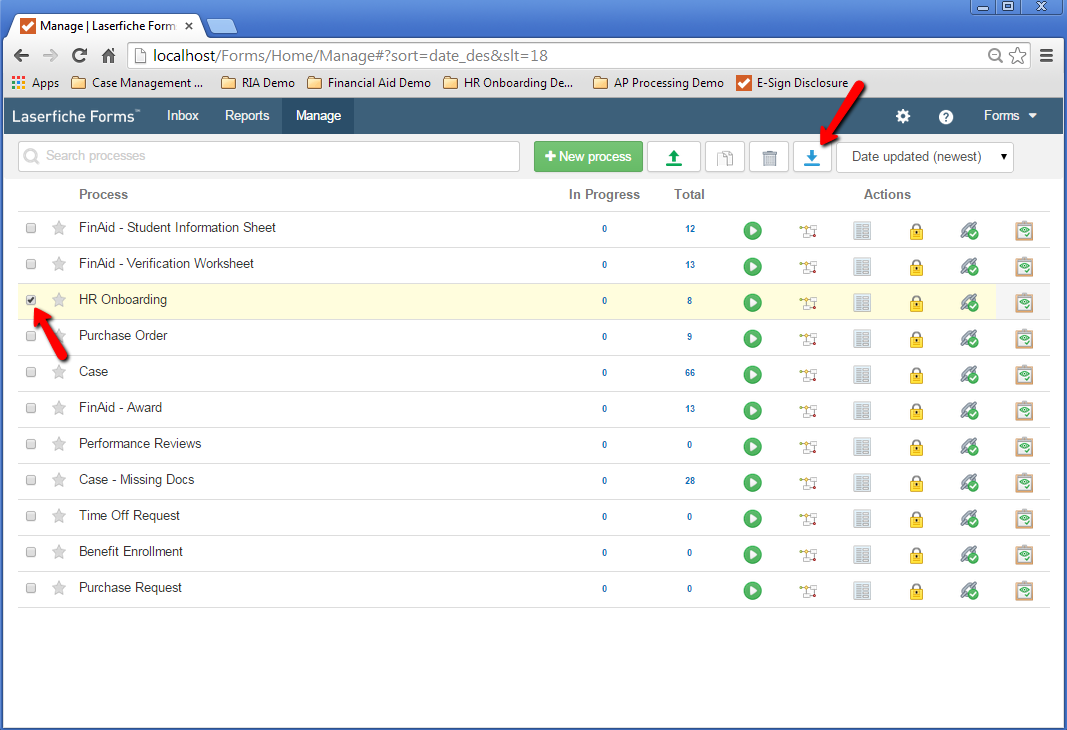Star the Performance Reviews process
Screen dimensions: 1067x730
pyautogui.click(x=59, y=444)
